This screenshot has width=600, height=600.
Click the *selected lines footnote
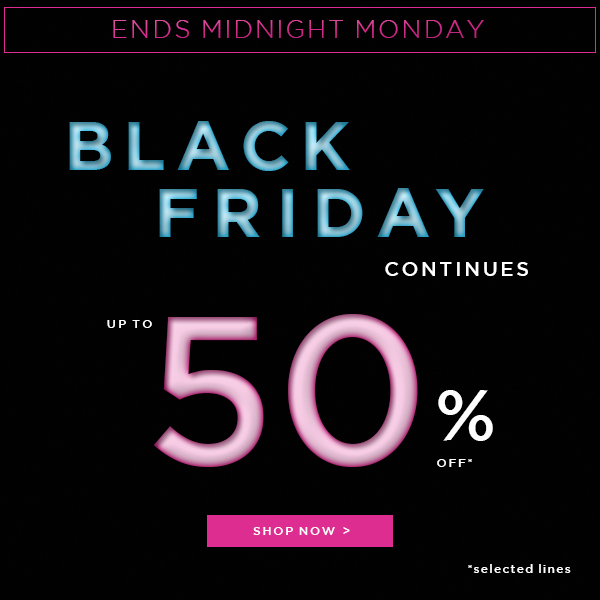519,569
